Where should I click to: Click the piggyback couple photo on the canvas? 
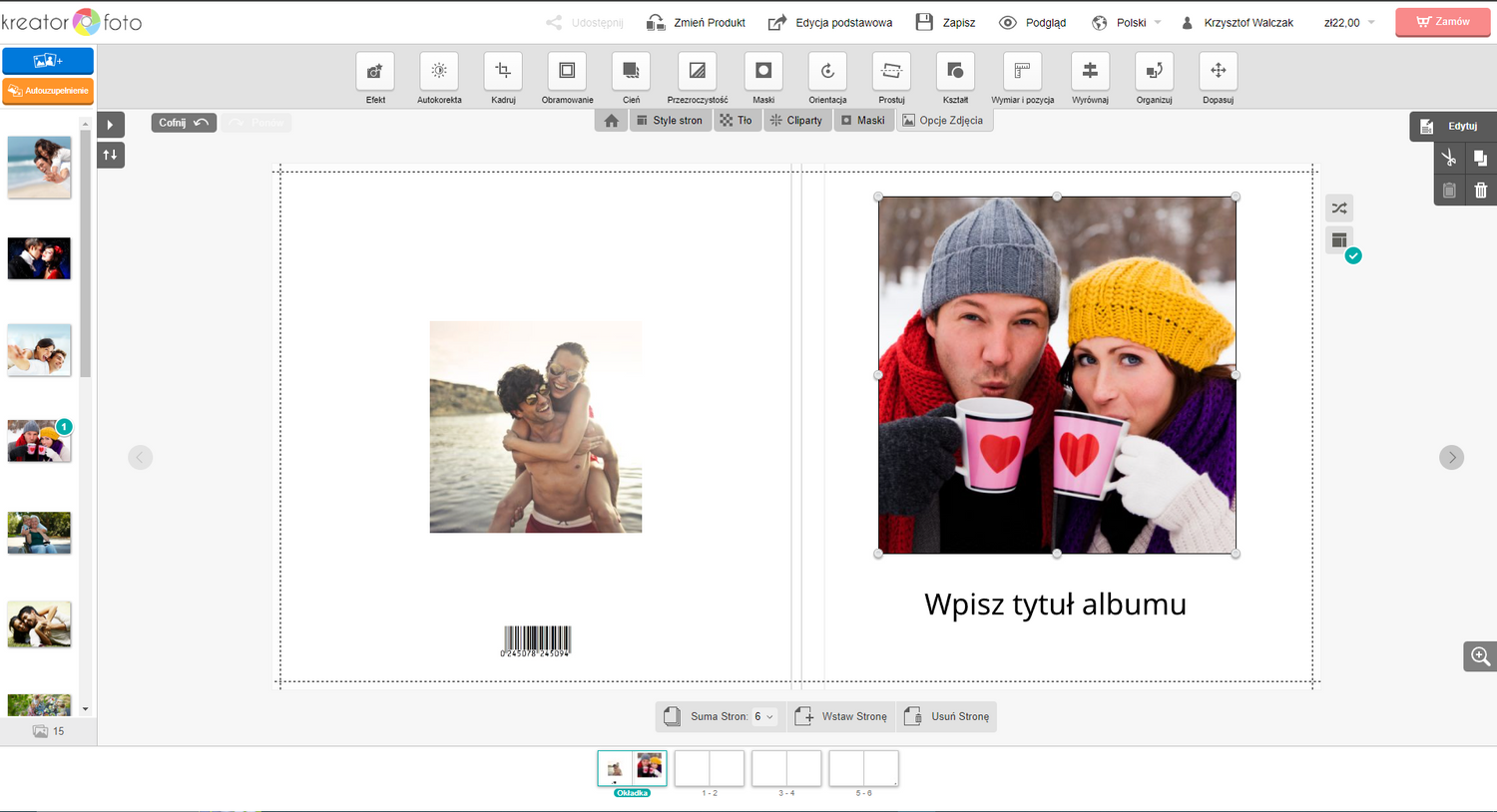tap(536, 427)
